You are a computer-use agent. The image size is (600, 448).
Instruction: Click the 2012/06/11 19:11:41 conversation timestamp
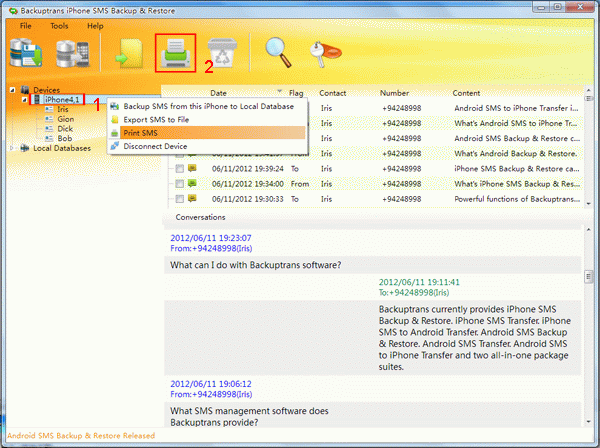coord(419,282)
